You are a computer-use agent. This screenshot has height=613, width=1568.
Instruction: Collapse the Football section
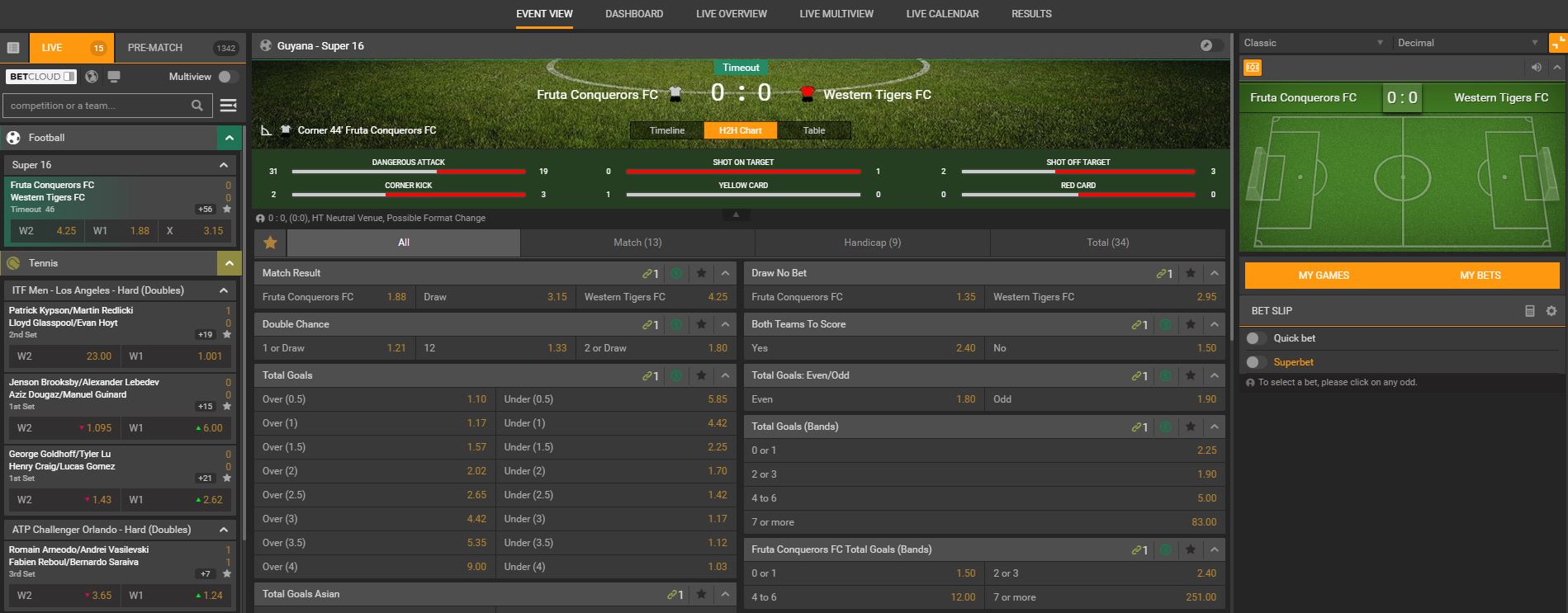(230, 138)
